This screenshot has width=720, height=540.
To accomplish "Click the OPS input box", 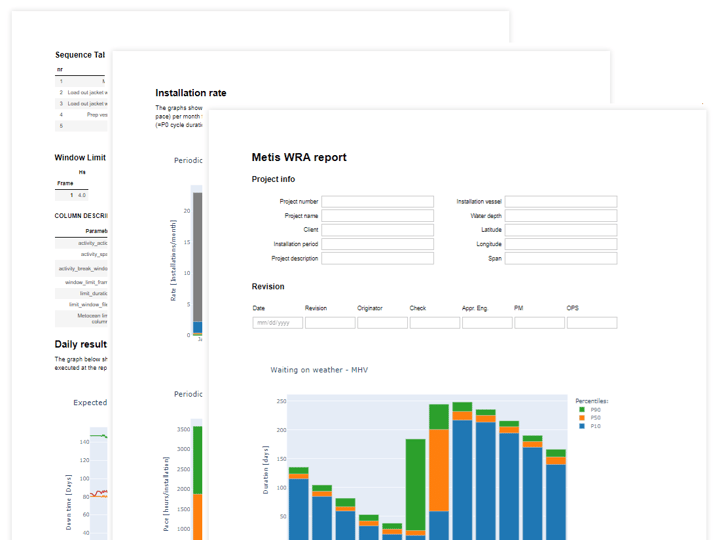I will [592, 323].
